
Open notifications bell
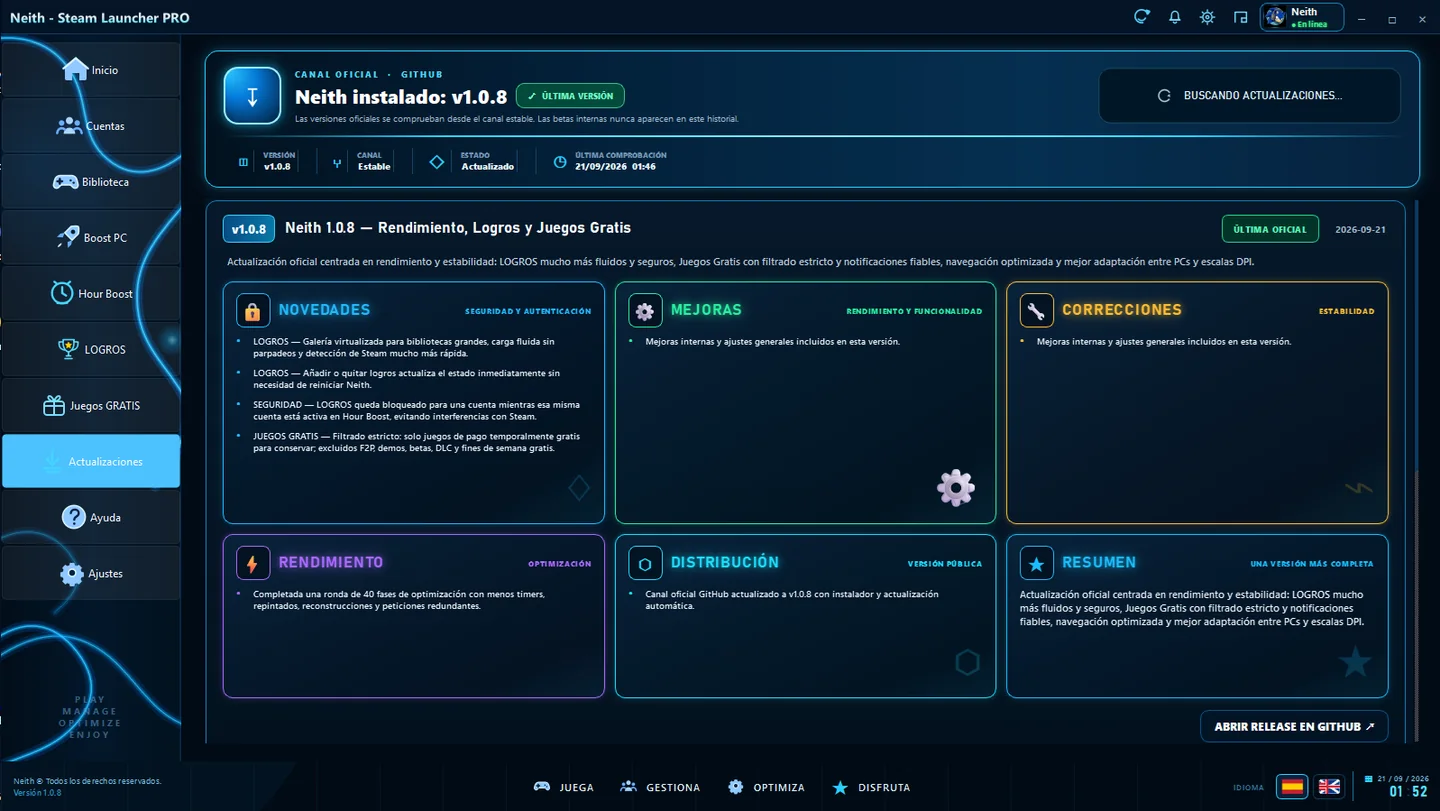(x=1174, y=17)
